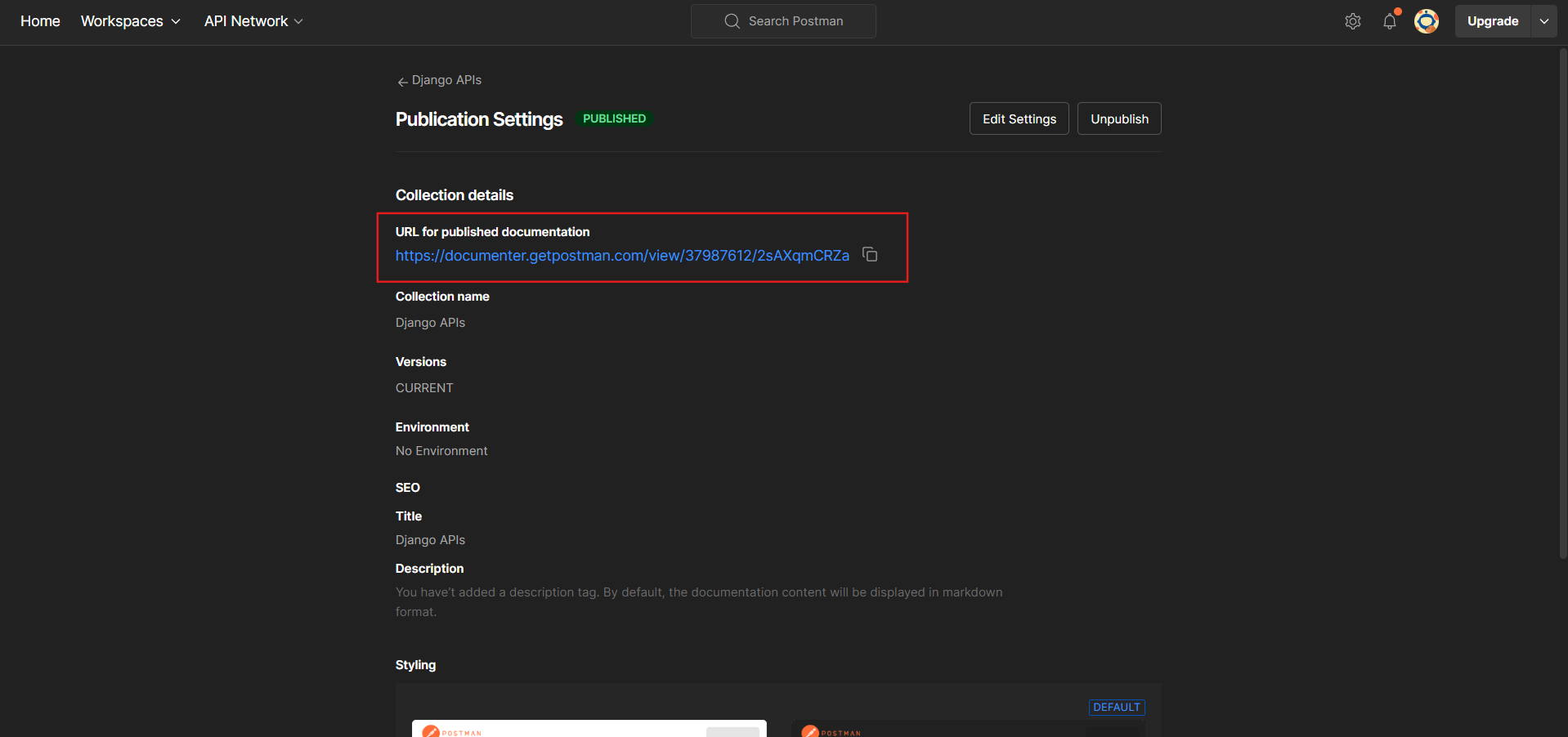The width and height of the screenshot is (1568, 737).
Task: Click the Publication Settings heading
Action: click(479, 119)
